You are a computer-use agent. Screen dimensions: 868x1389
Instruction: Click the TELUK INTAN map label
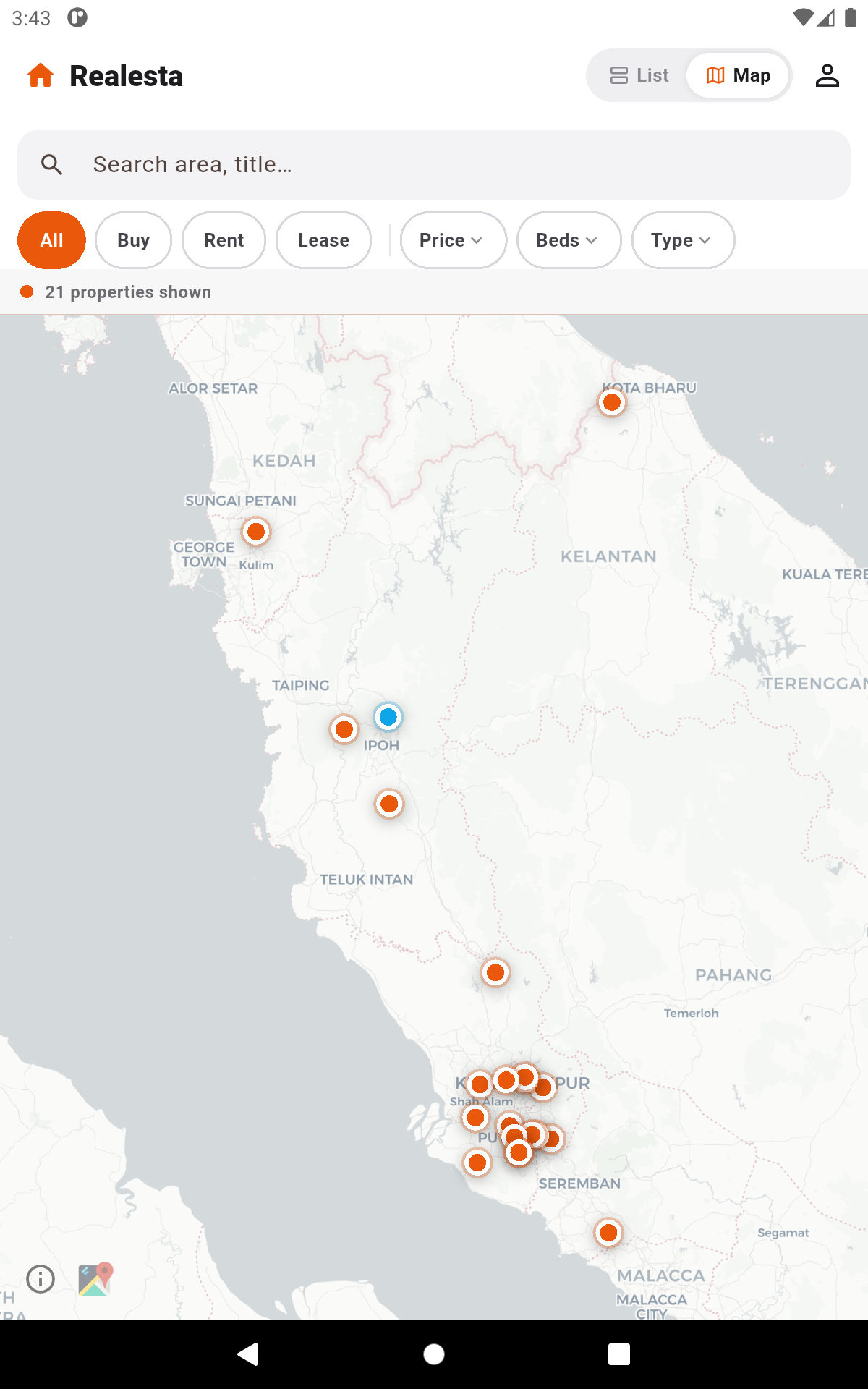[x=367, y=880]
